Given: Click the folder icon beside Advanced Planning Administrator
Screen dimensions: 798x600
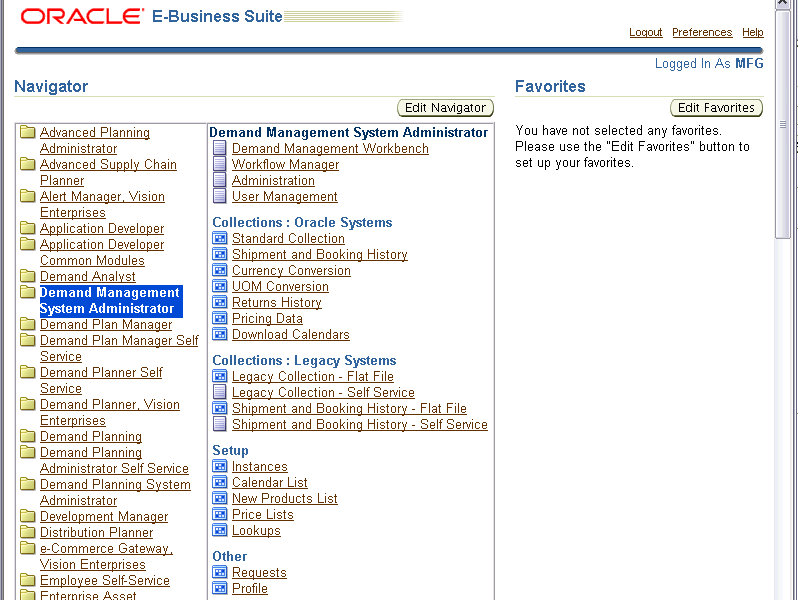Looking at the screenshot, I should coord(27,132).
